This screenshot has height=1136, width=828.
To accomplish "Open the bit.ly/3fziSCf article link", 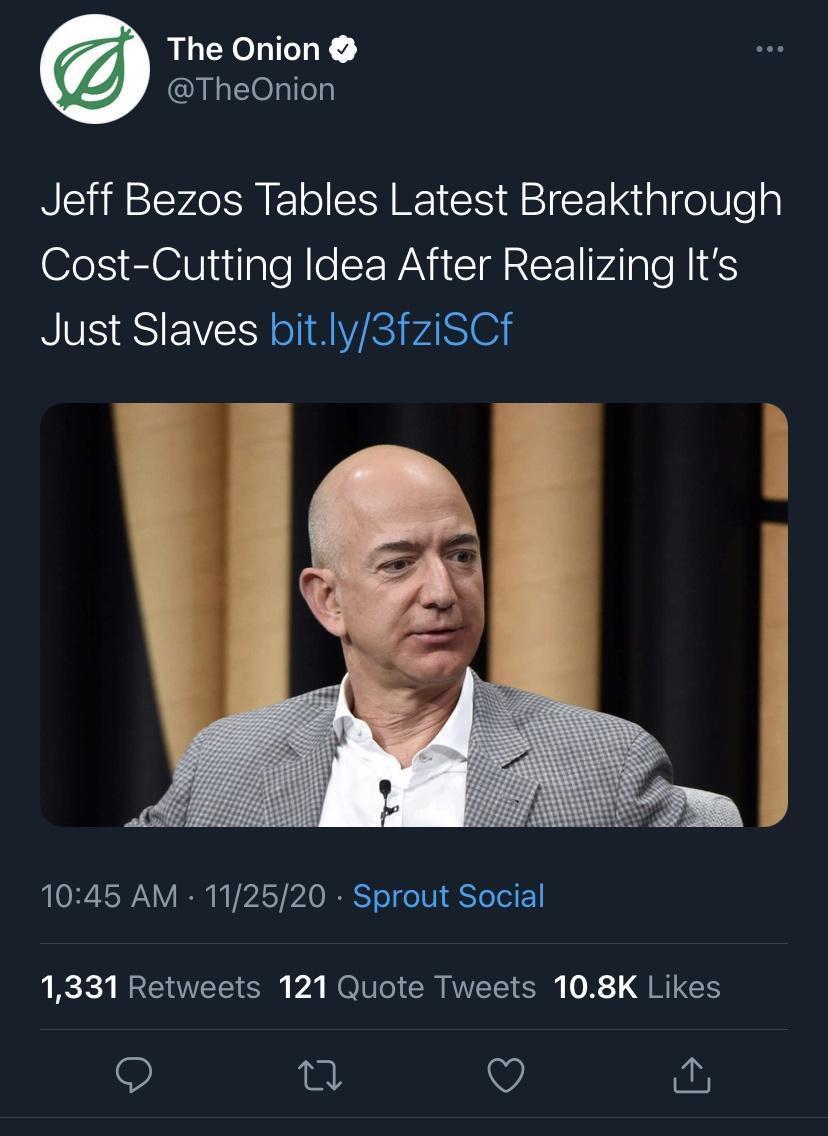I will [x=391, y=329].
